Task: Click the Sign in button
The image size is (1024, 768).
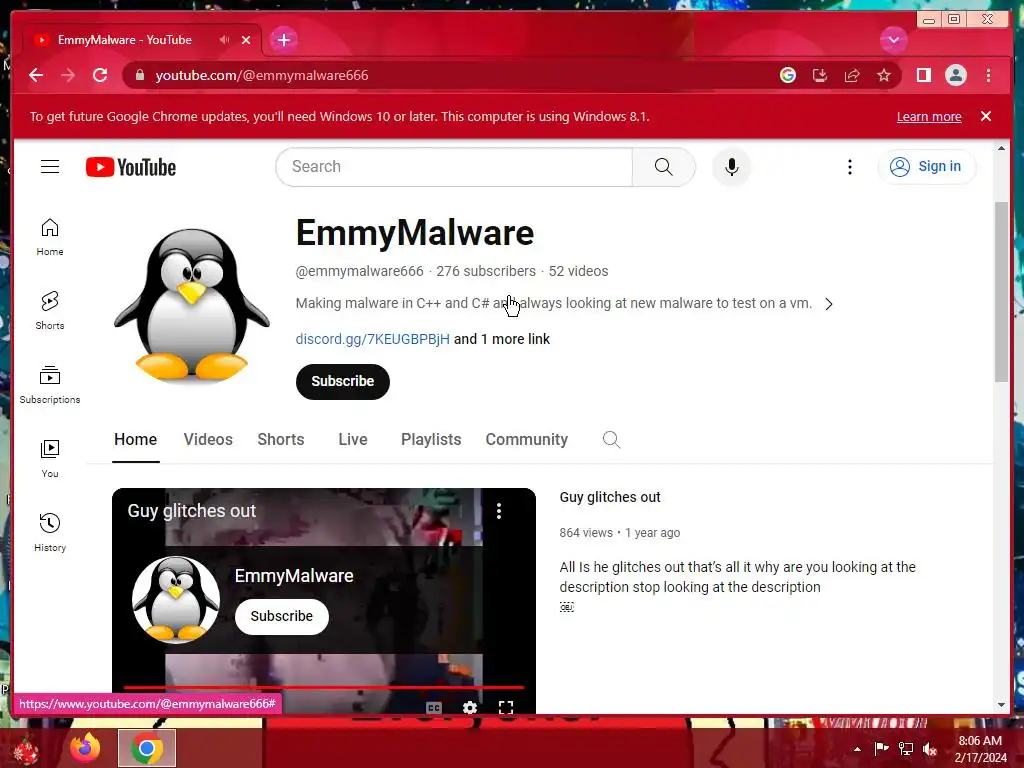Action: (x=927, y=167)
